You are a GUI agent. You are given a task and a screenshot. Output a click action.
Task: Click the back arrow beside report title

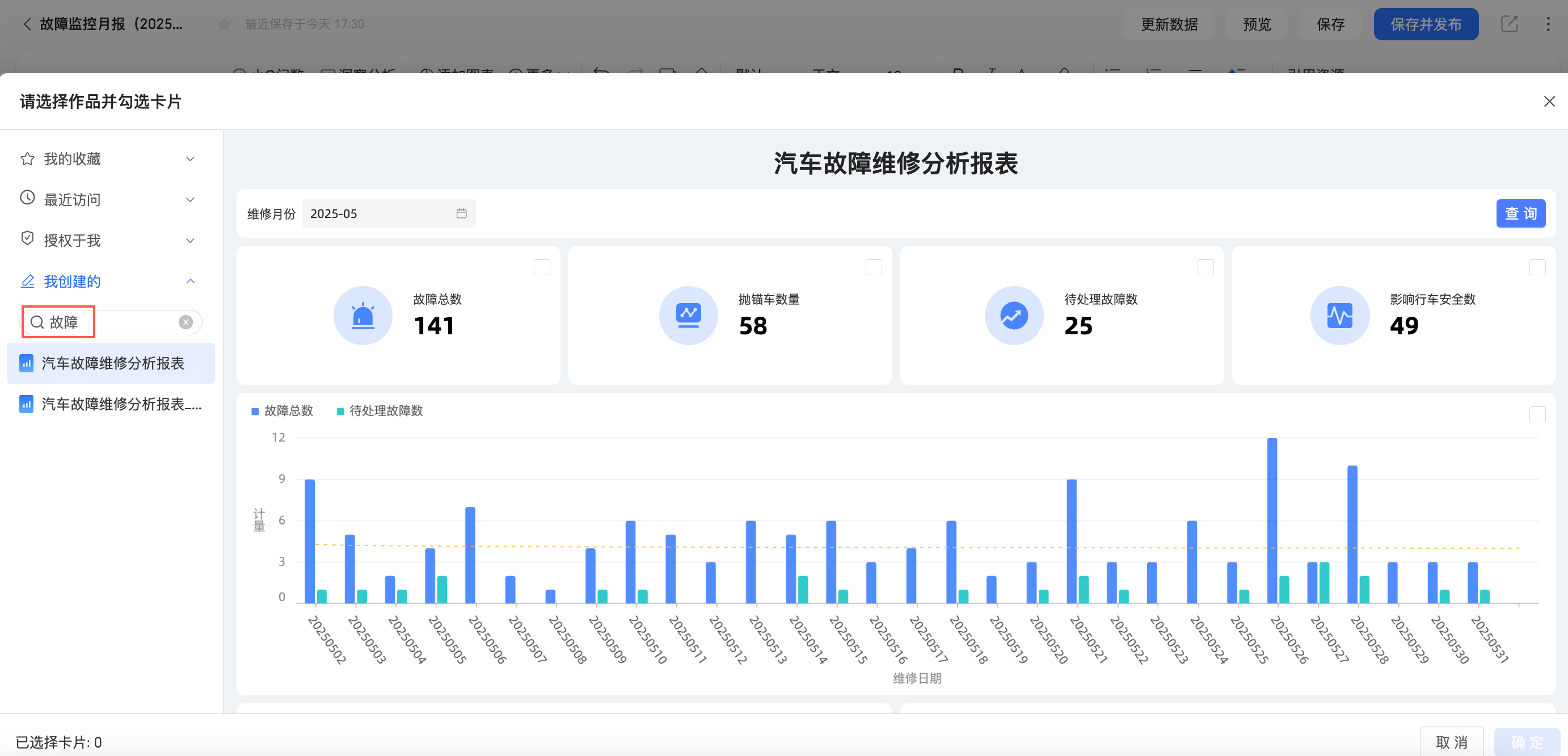(27, 24)
